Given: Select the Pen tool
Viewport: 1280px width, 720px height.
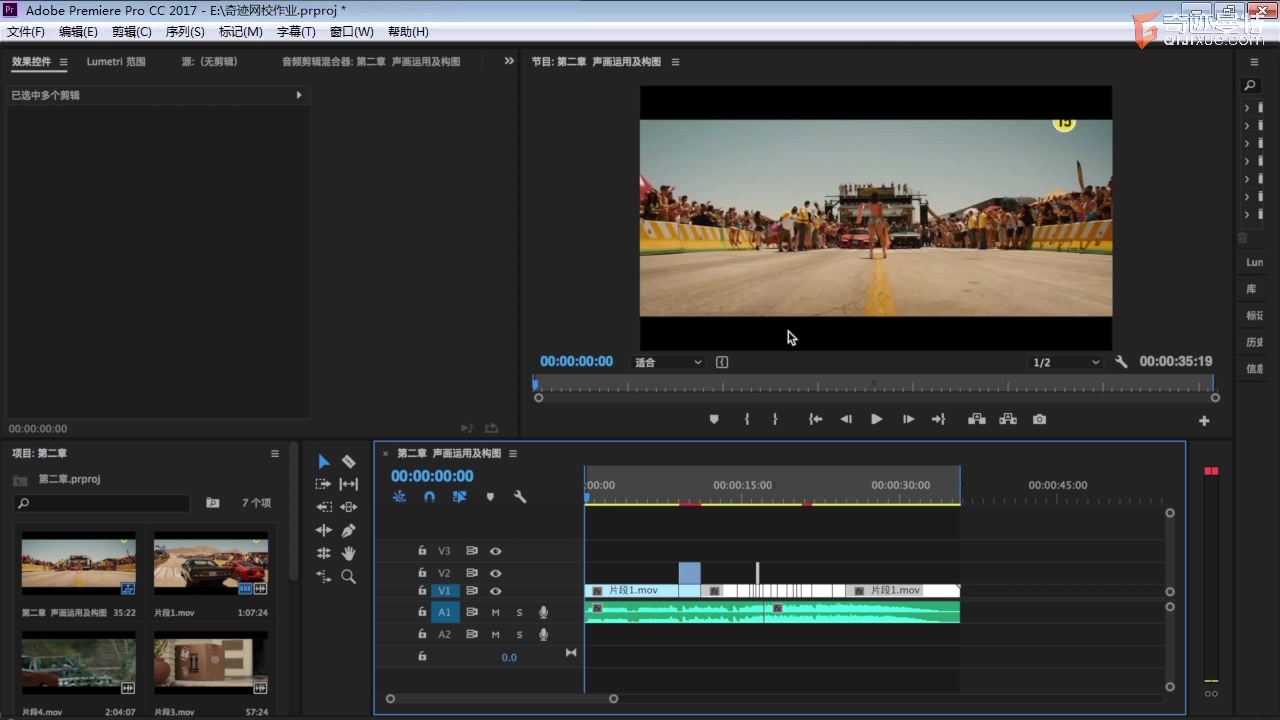Looking at the screenshot, I should coord(348,530).
